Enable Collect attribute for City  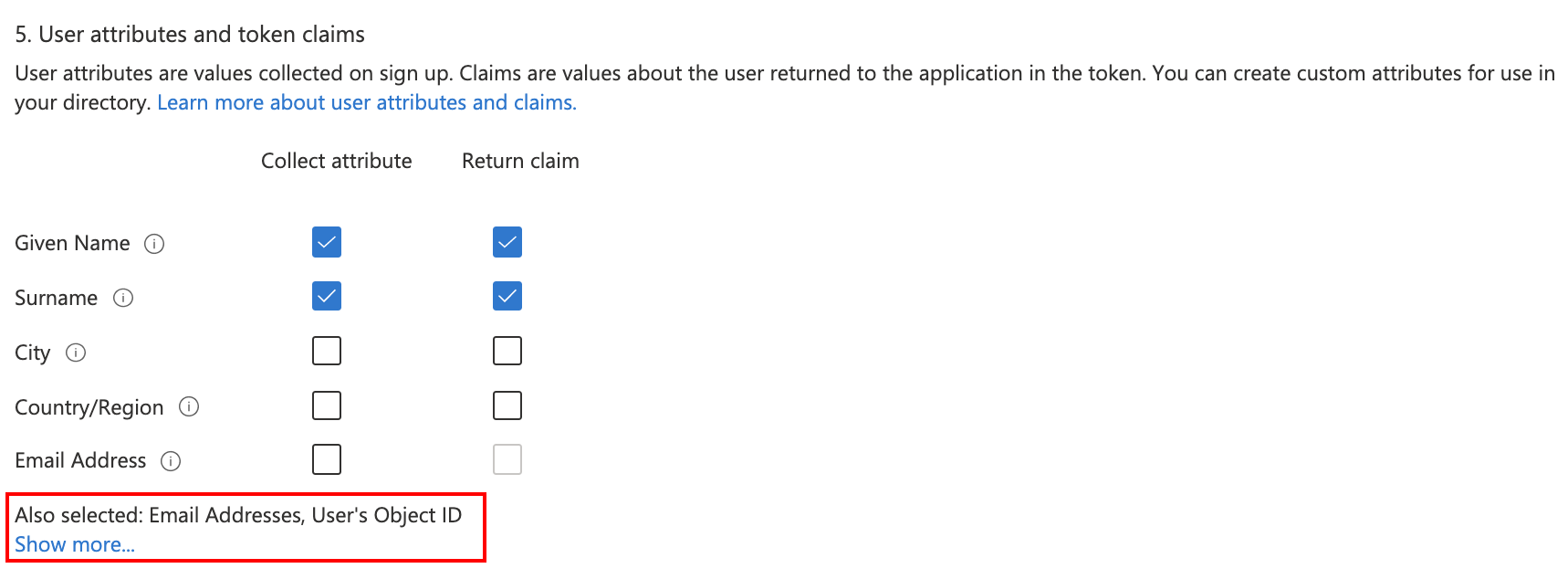[326, 350]
